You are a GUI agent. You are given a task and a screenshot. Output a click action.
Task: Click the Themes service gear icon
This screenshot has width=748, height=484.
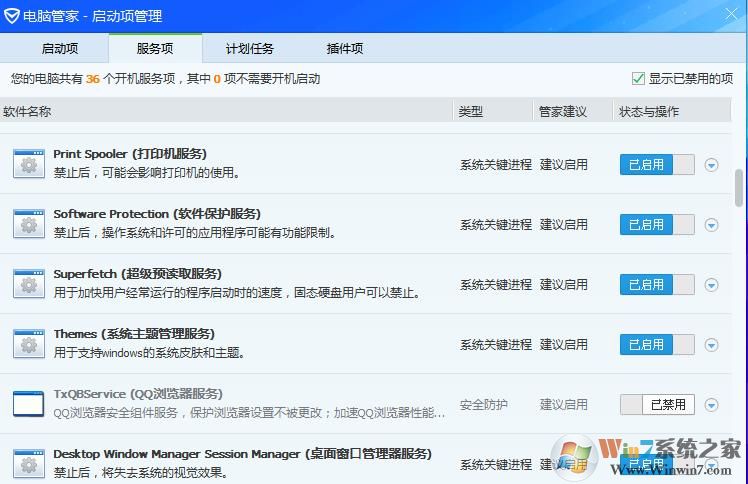tap(29, 344)
